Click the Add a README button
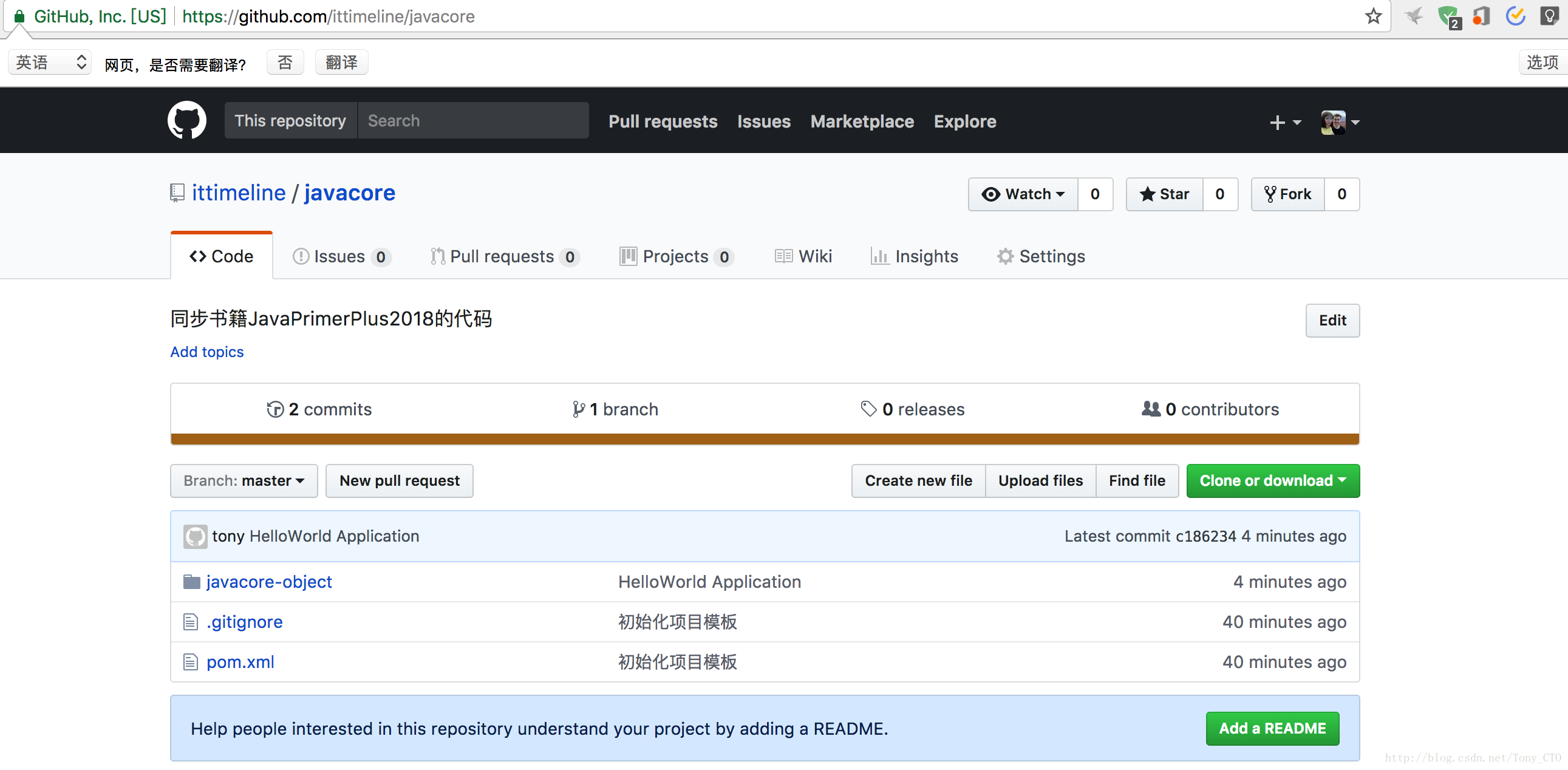Screen dimensions: 1568x770 coord(1272,729)
